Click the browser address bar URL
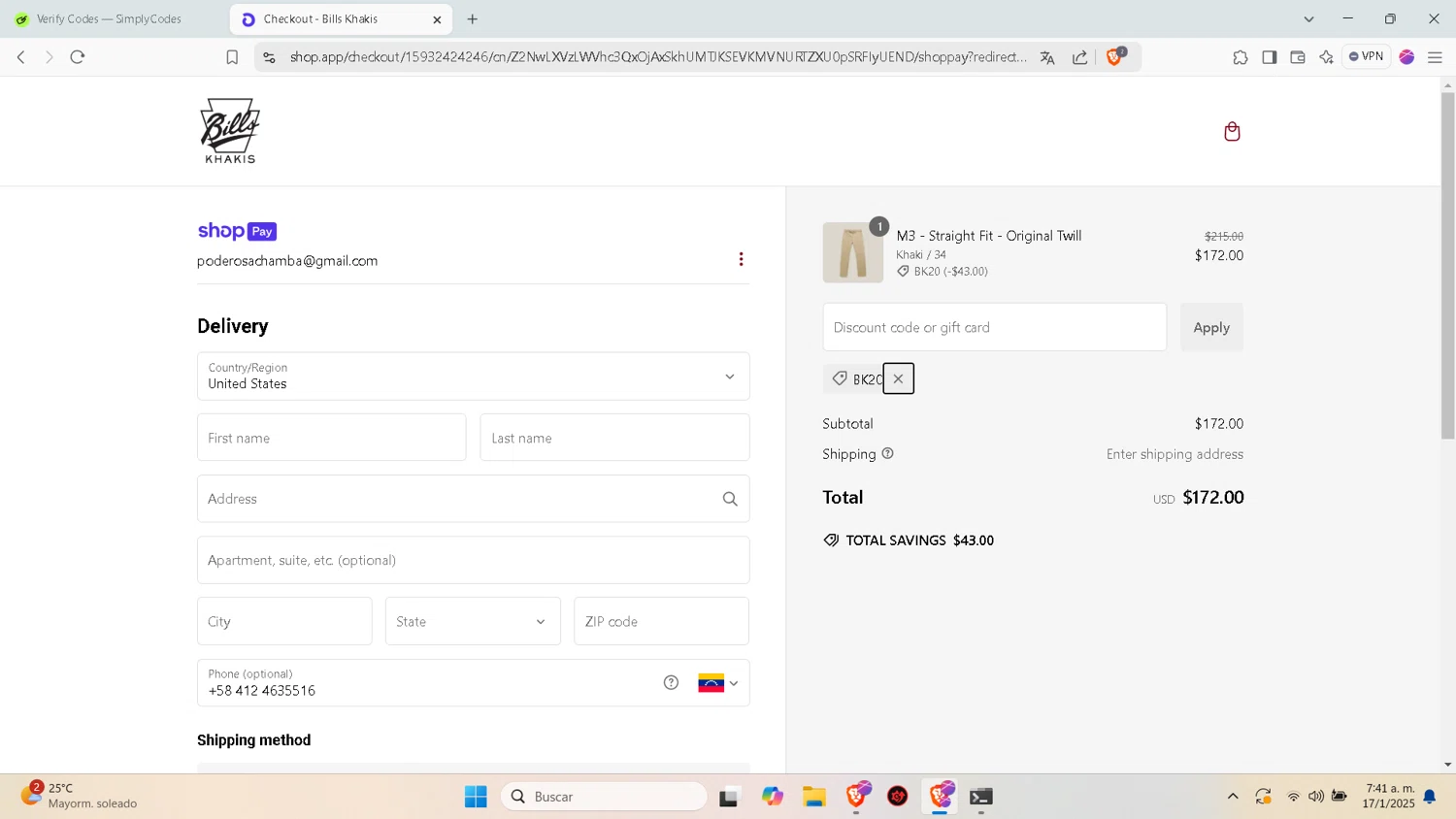Viewport: 1456px width, 819px height. pos(658,57)
